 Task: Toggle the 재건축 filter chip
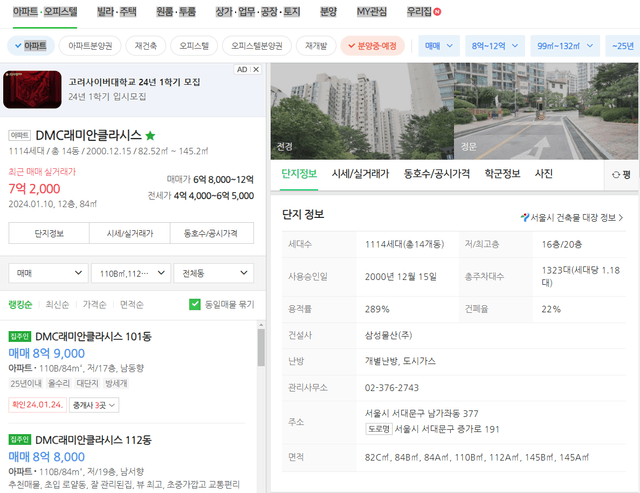pyautogui.click(x=146, y=46)
